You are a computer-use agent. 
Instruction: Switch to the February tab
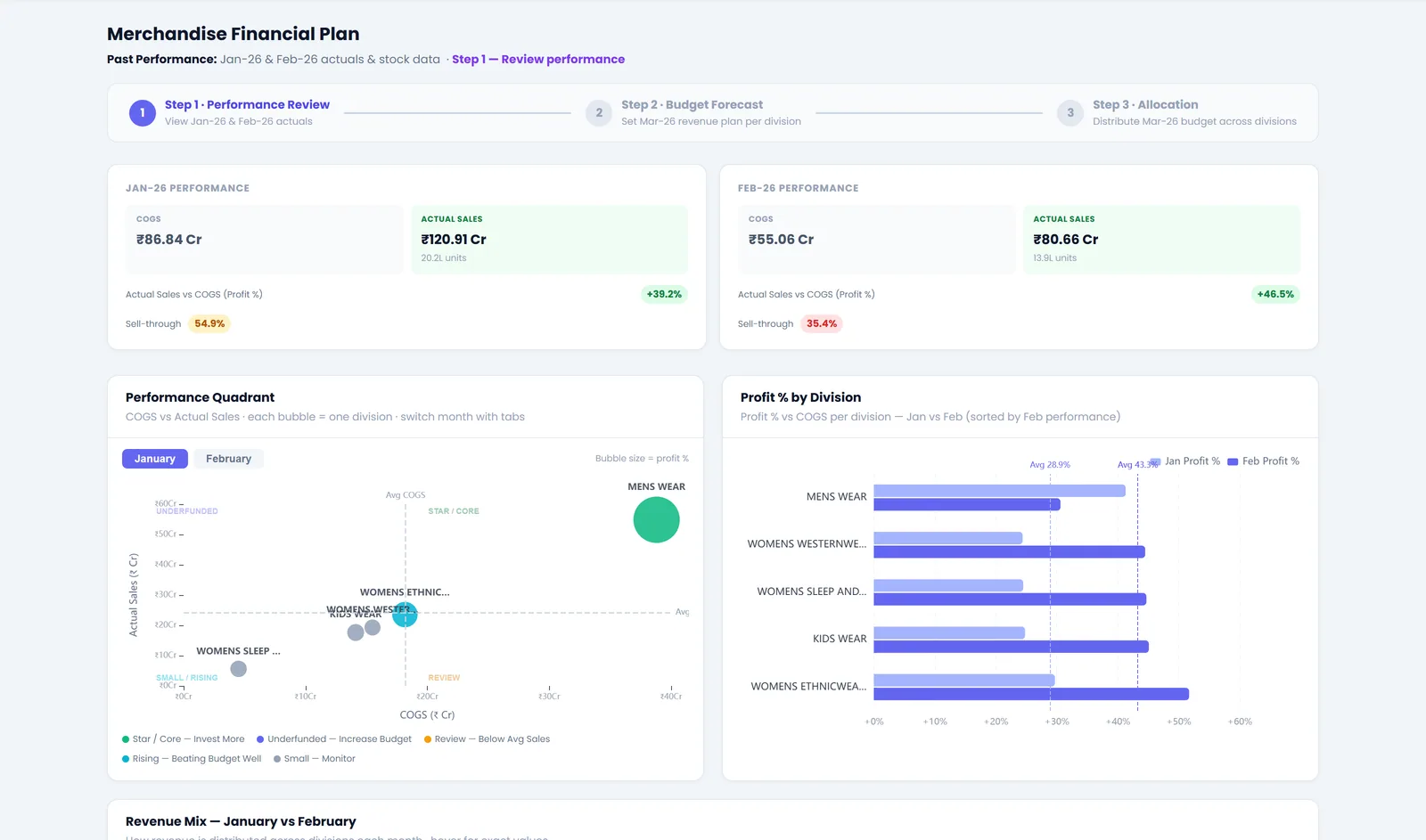[x=228, y=459]
